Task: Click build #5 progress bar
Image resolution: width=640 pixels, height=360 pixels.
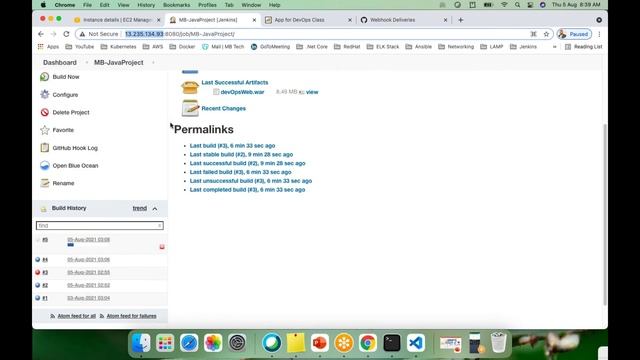Action: coord(71,245)
